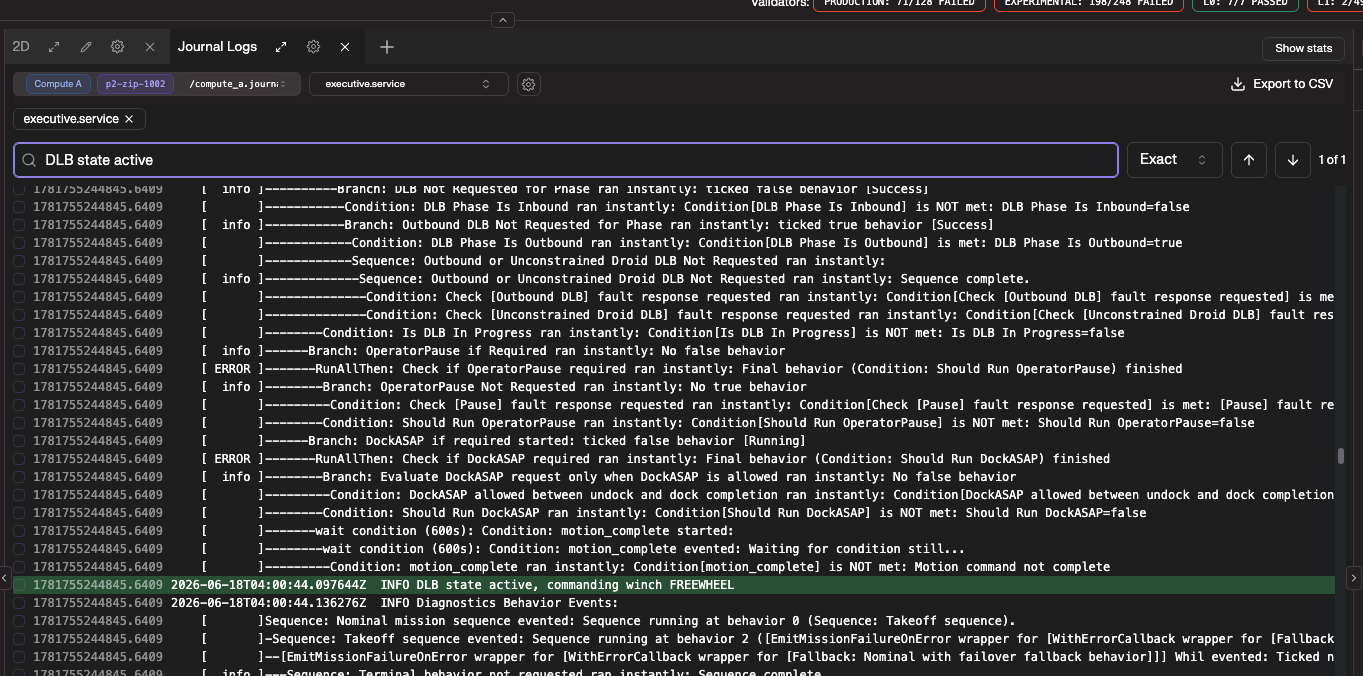1363x676 pixels.
Task: Tick checkbox for 'Condition: Is DLB In Progress' row
Action: (x=19, y=333)
